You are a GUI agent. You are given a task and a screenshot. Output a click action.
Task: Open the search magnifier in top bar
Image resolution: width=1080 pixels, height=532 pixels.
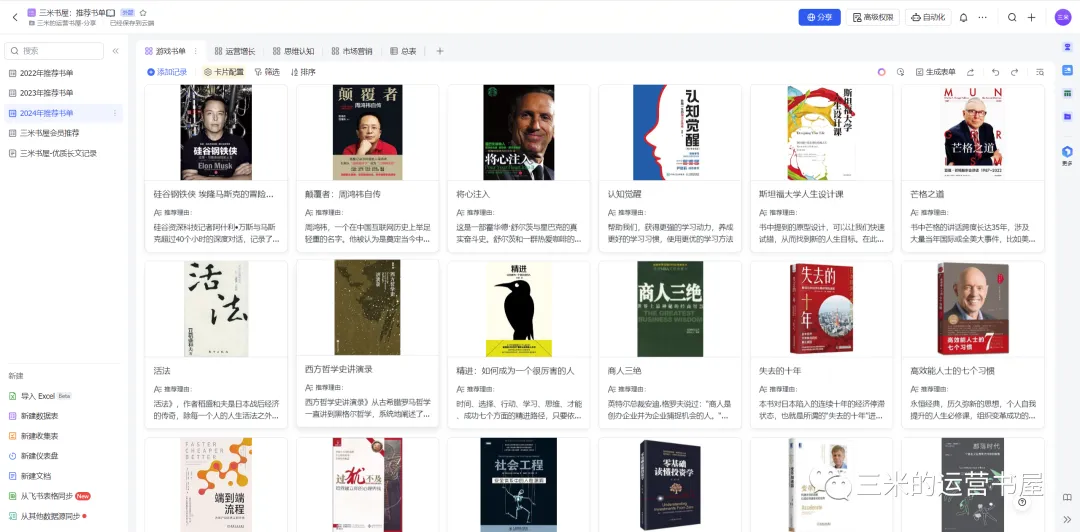coord(1012,17)
